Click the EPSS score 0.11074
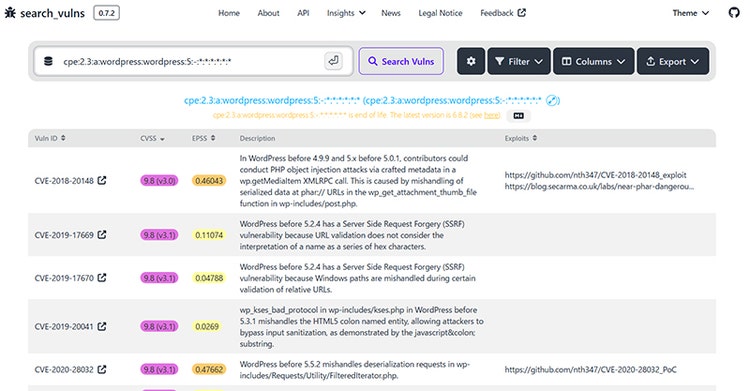 click(x=209, y=235)
